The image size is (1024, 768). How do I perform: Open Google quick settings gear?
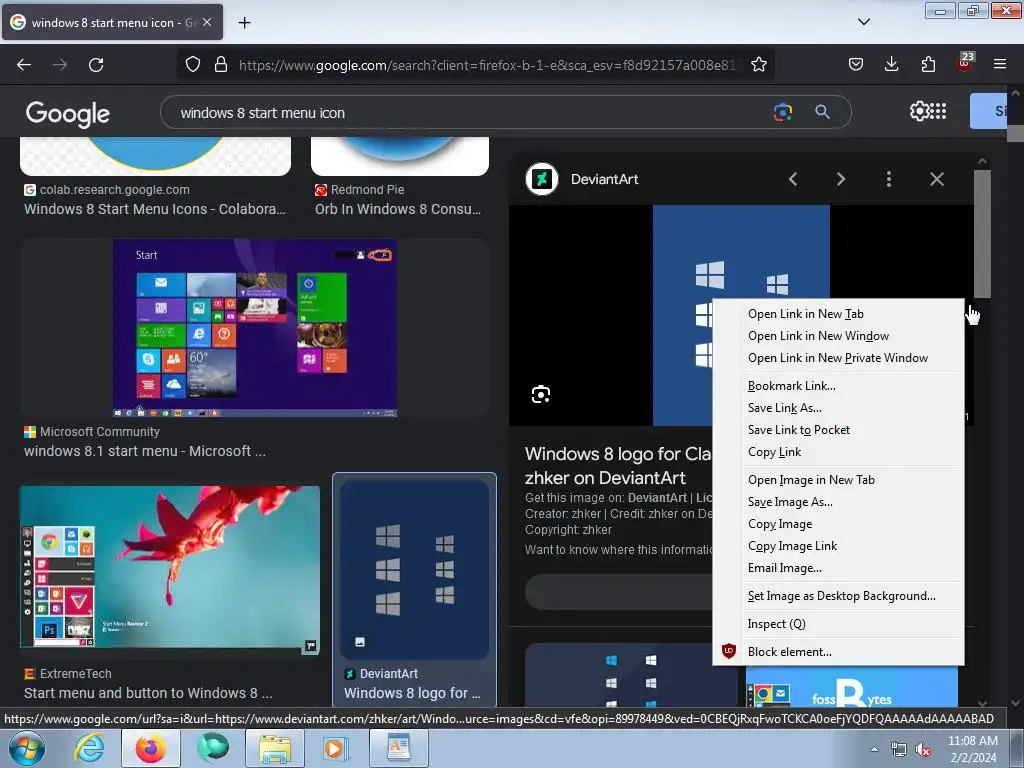coord(918,112)
